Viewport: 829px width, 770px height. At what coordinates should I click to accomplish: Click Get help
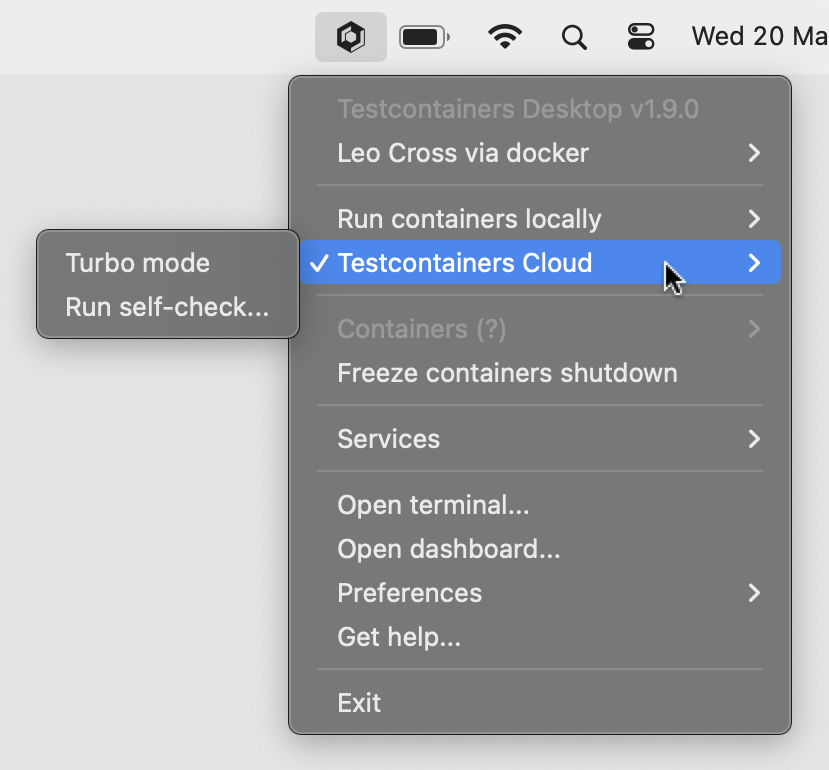click(398, 637)
